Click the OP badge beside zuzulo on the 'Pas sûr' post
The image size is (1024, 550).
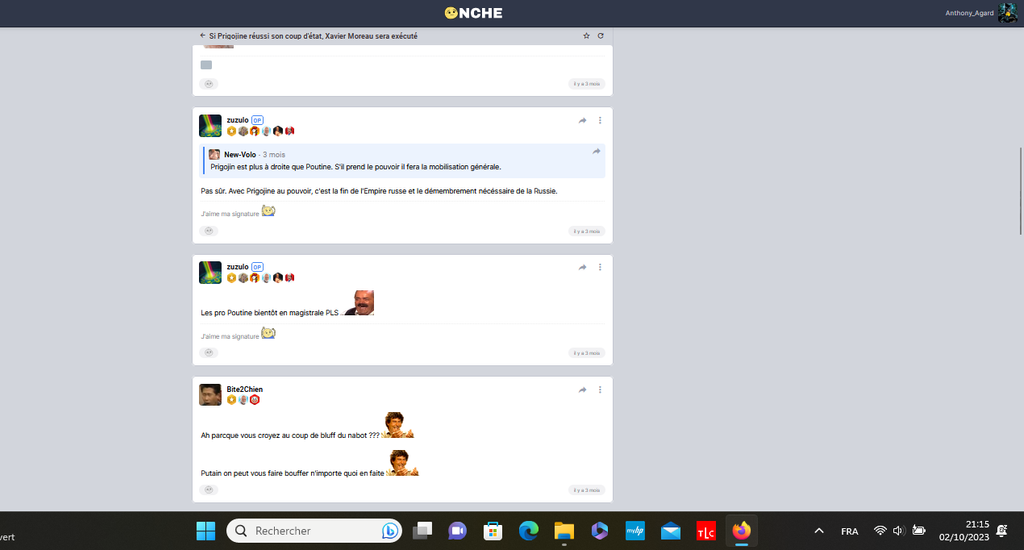[x=257, y=120]
